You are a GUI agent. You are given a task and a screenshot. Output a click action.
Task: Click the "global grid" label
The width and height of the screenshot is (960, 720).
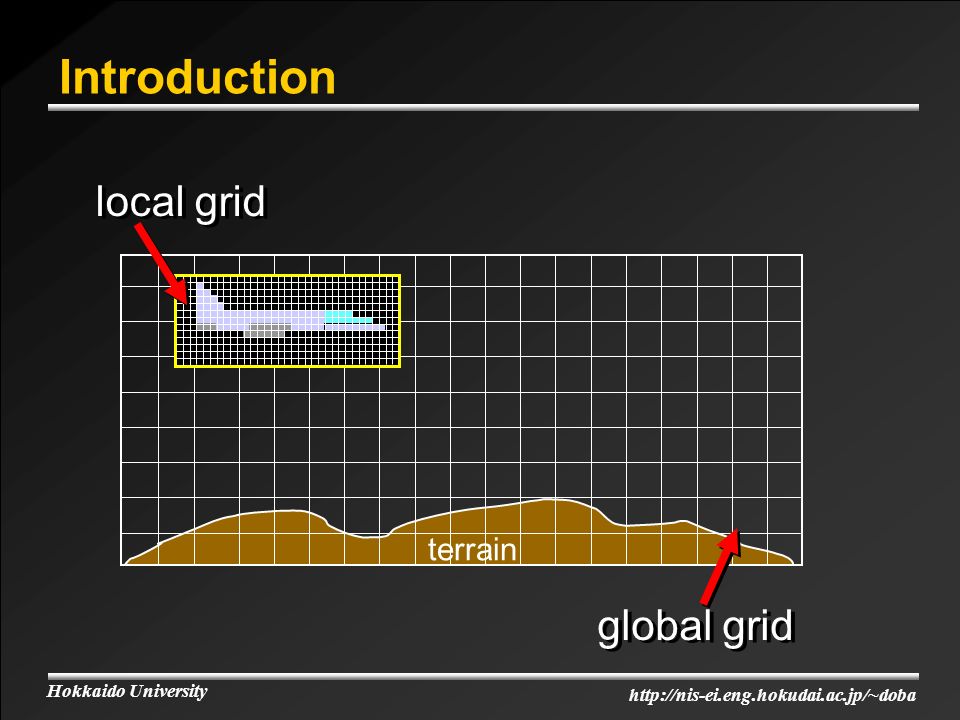pos(695,627)
